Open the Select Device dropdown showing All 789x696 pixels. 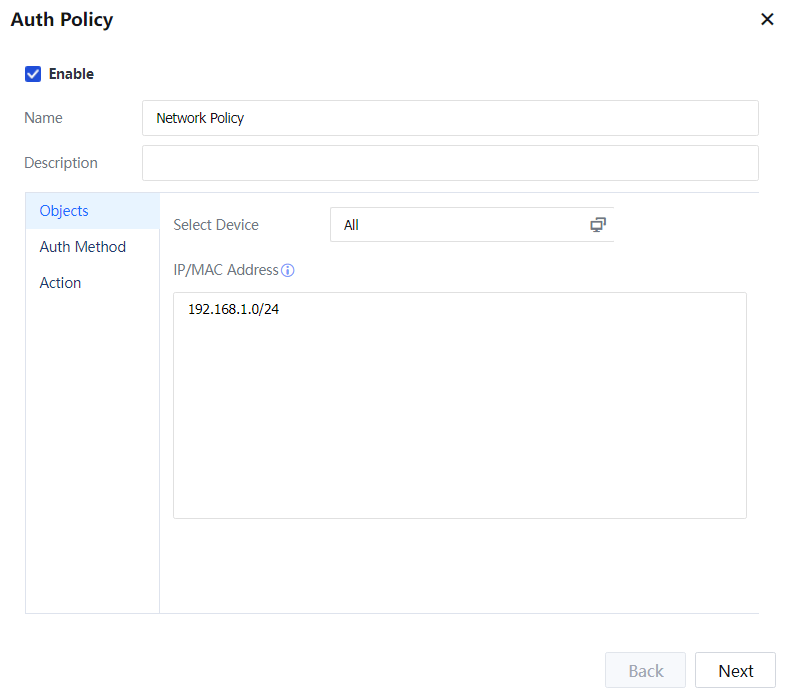coord(460,225)
